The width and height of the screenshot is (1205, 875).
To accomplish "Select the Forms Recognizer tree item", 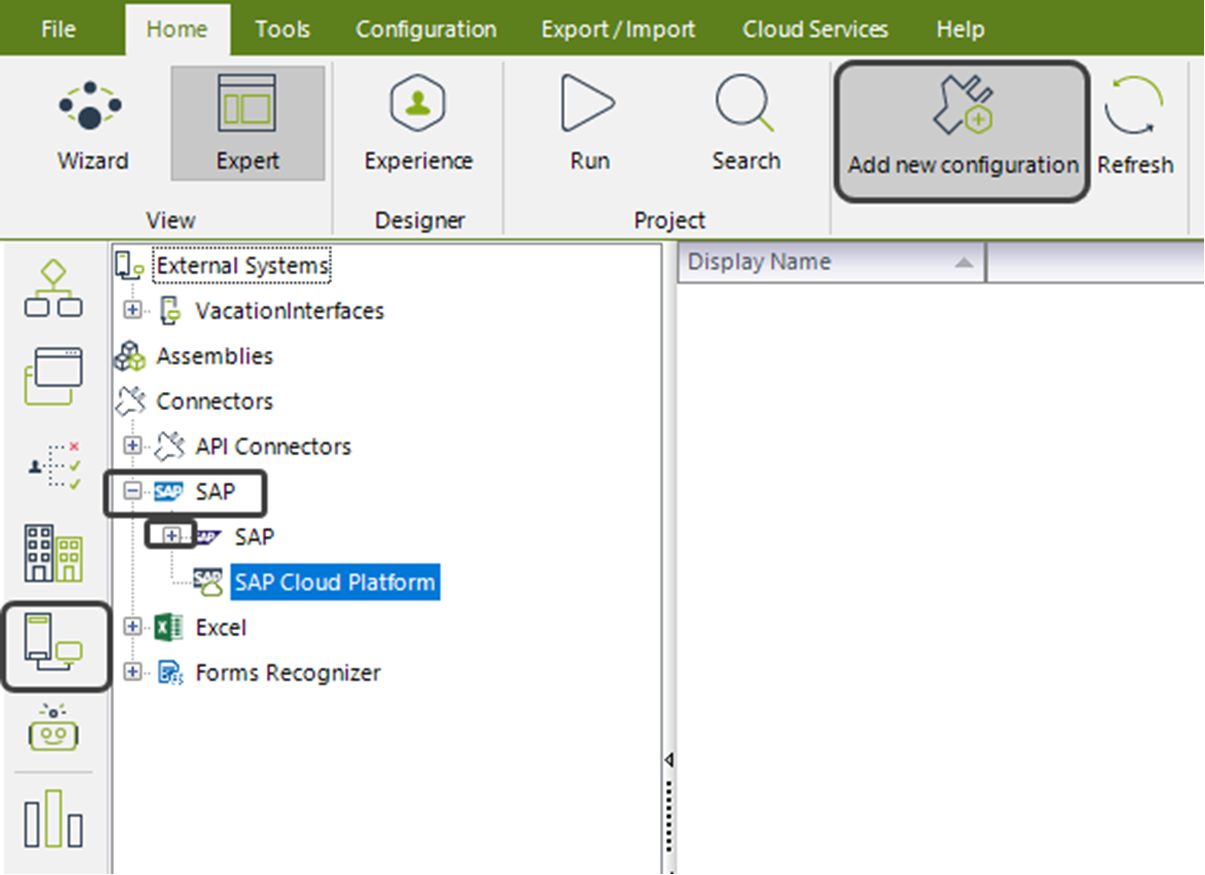I will pyautogui.click(x=288, y=673).
